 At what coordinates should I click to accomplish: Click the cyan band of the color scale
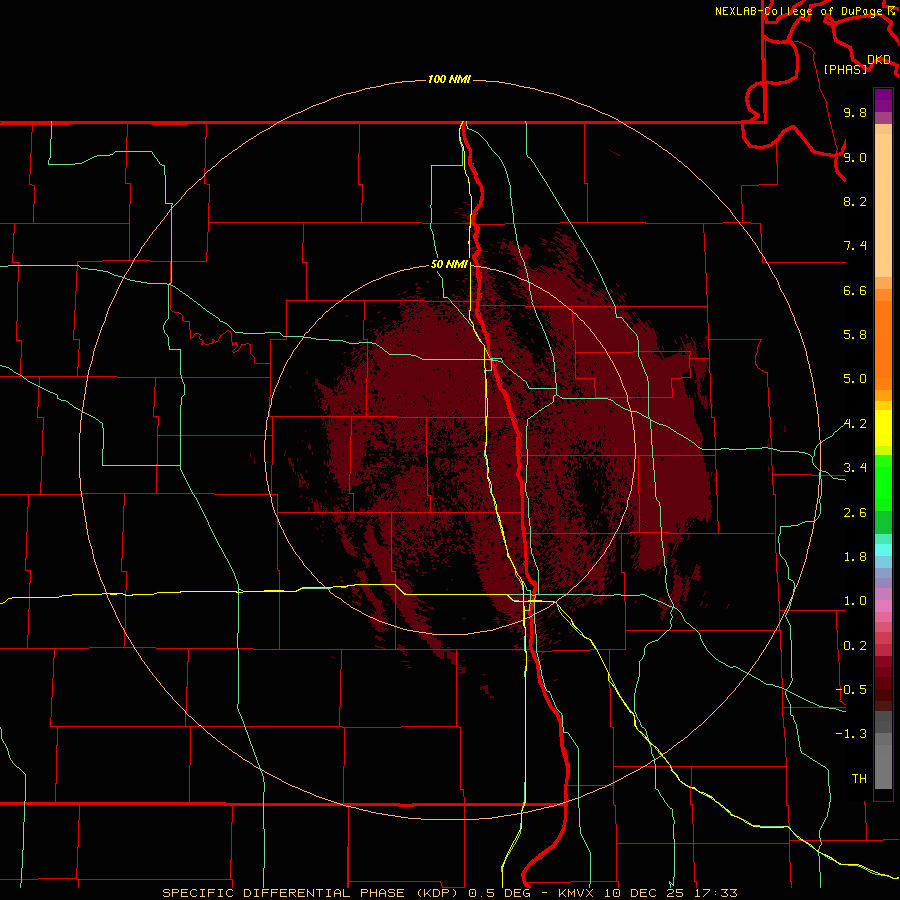point(883,550)
